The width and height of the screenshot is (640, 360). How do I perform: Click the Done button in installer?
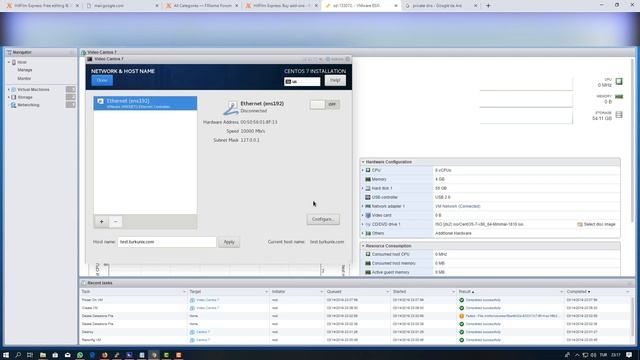102,80
